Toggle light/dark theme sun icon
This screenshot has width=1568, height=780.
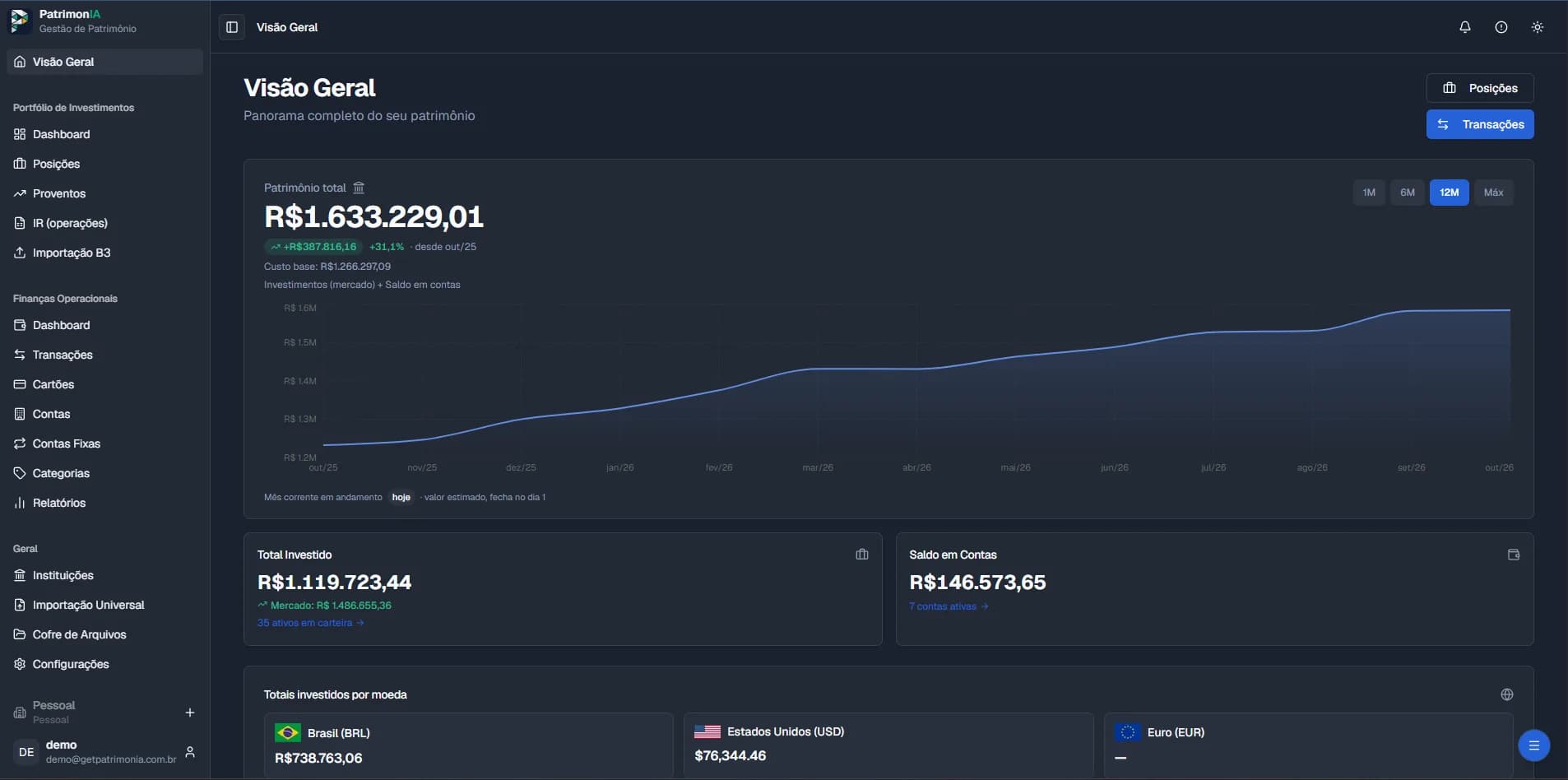point(1538,27)
